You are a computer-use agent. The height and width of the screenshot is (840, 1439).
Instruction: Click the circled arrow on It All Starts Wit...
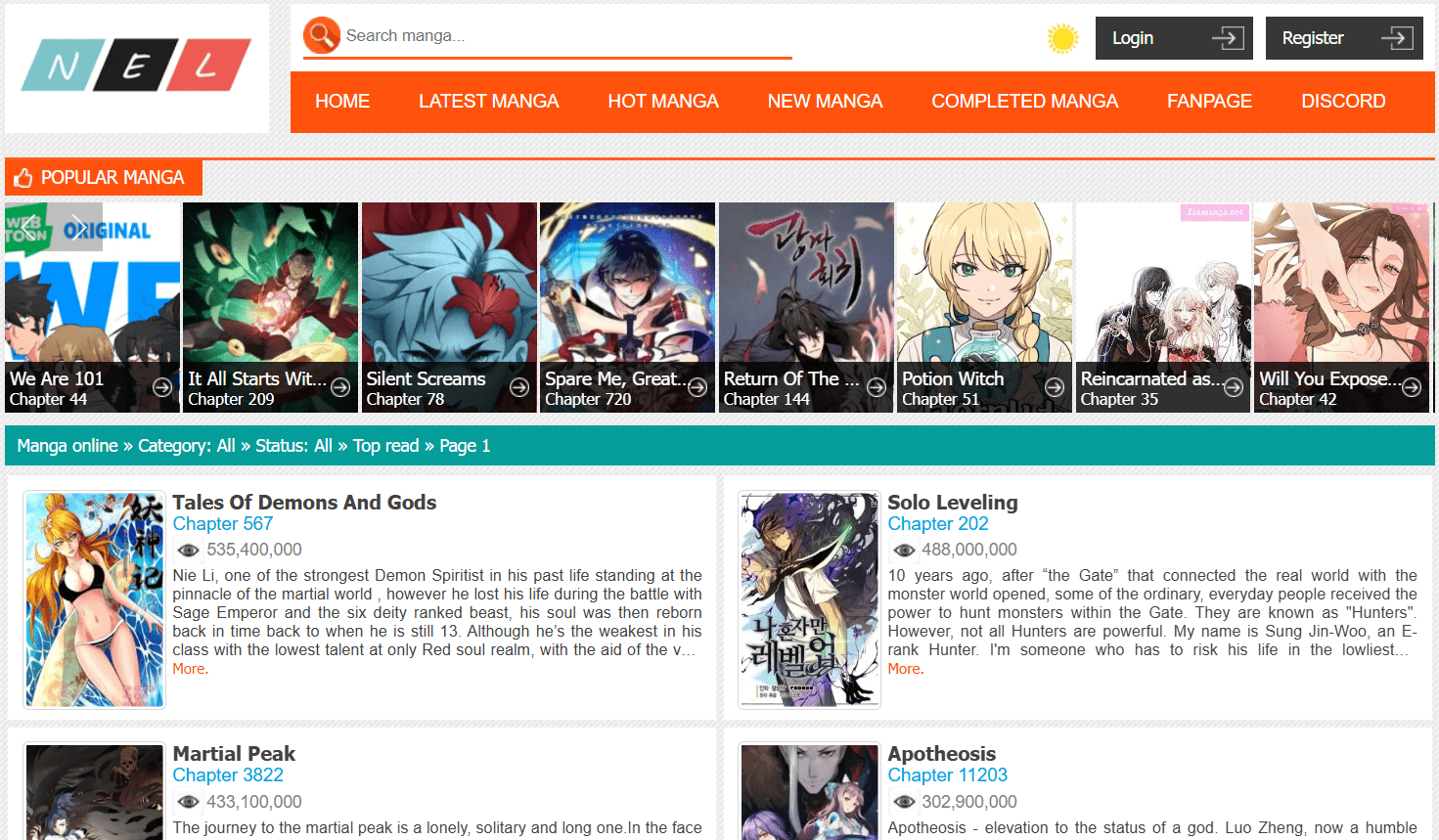pos(340,387)
